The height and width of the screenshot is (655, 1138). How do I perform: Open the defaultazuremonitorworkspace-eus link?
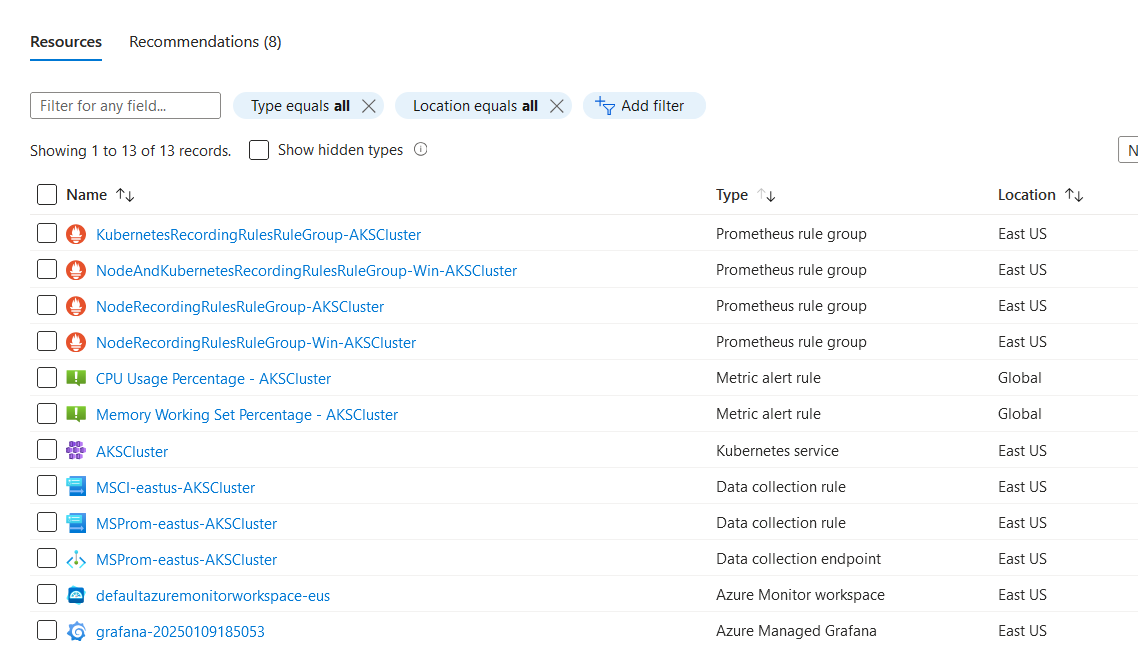pos(213,596)
